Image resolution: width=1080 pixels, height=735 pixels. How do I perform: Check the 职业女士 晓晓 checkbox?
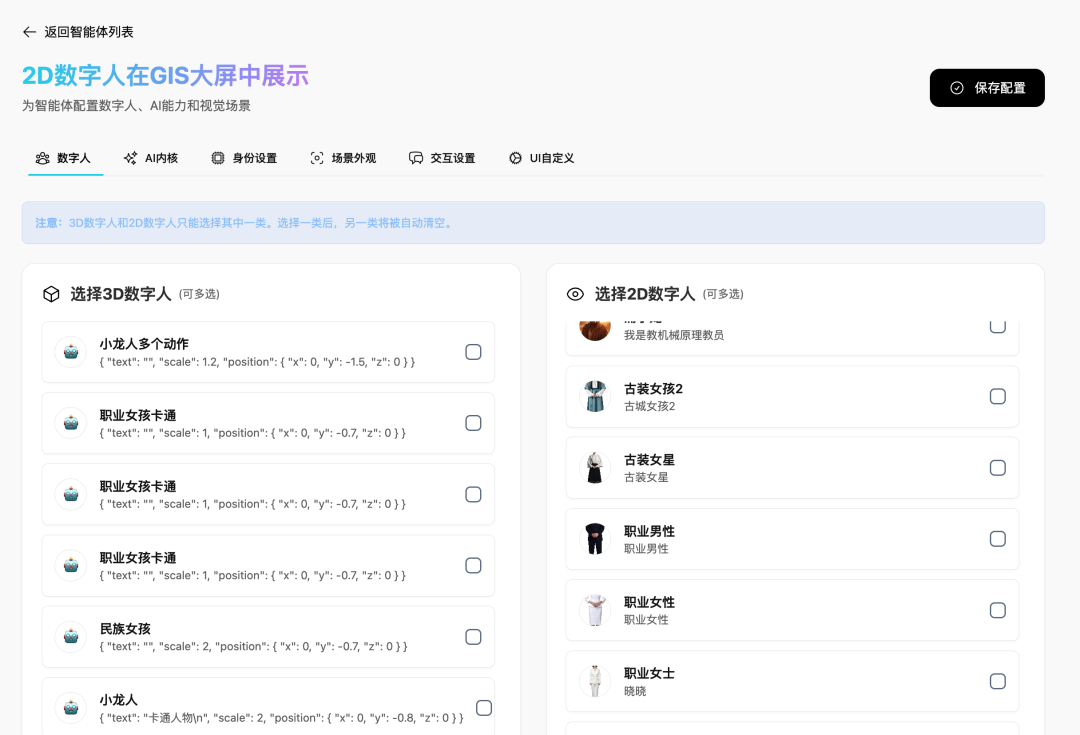pos(997,681)
